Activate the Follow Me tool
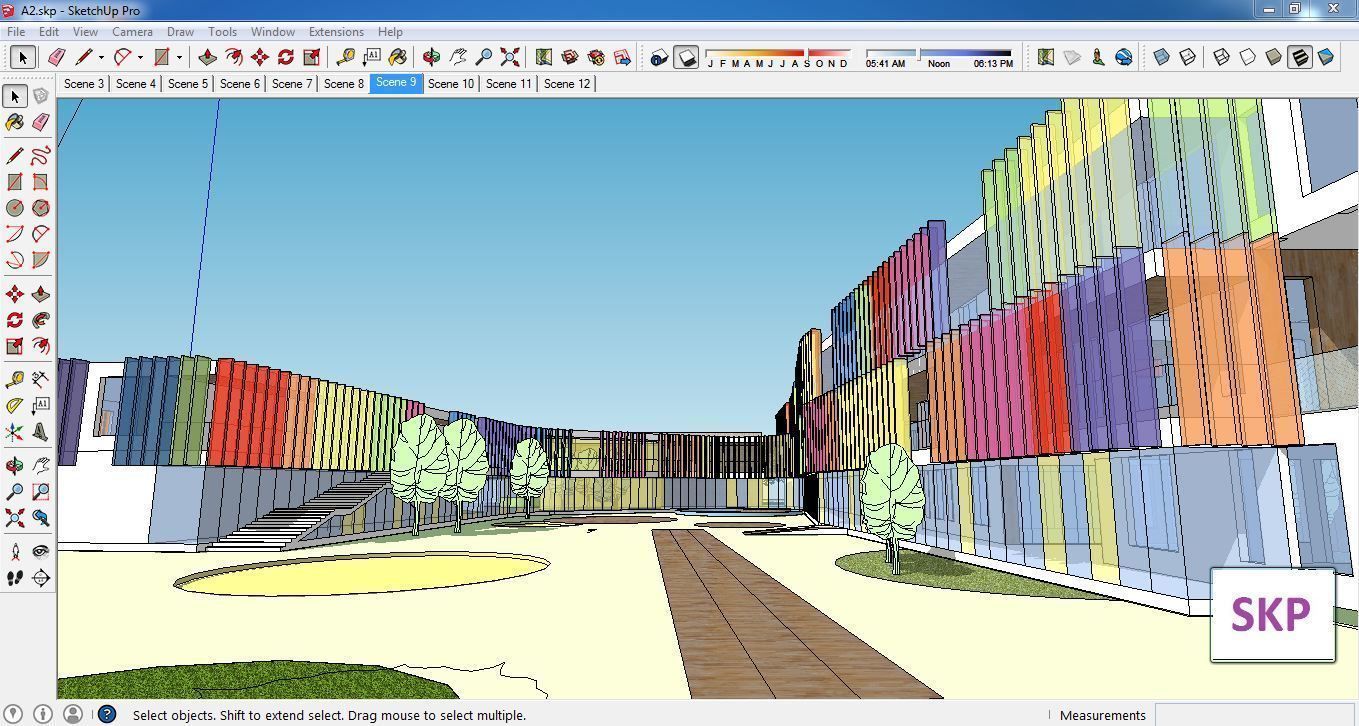1359x726 pixels. click(41, 320)
